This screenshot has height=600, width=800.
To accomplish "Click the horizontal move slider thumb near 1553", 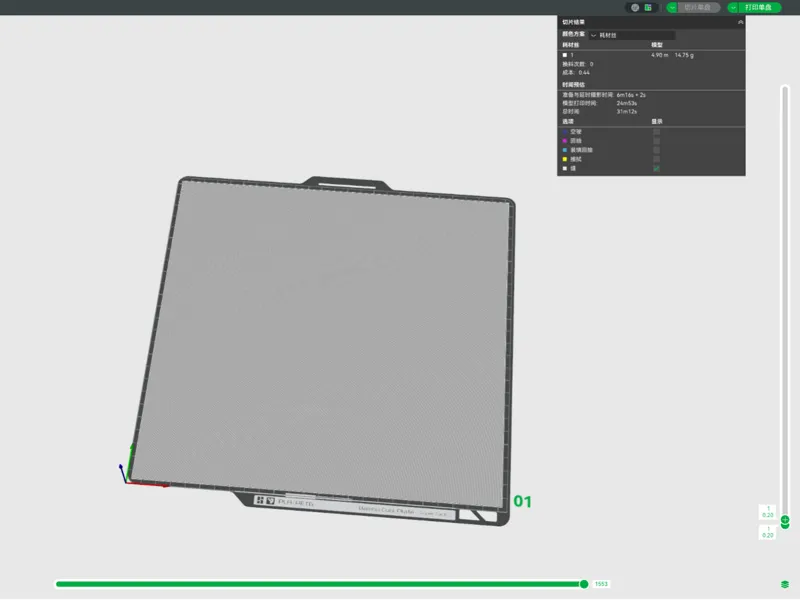I will pos(584,584).
